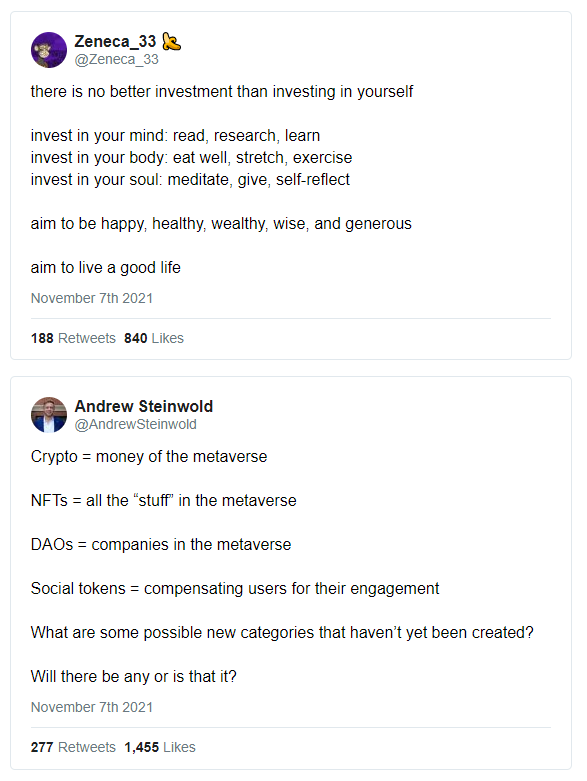This screenshot has height=781, width=587.
Task: Open the Andrew Steinwold display name
Action: (x=144, y=406)
